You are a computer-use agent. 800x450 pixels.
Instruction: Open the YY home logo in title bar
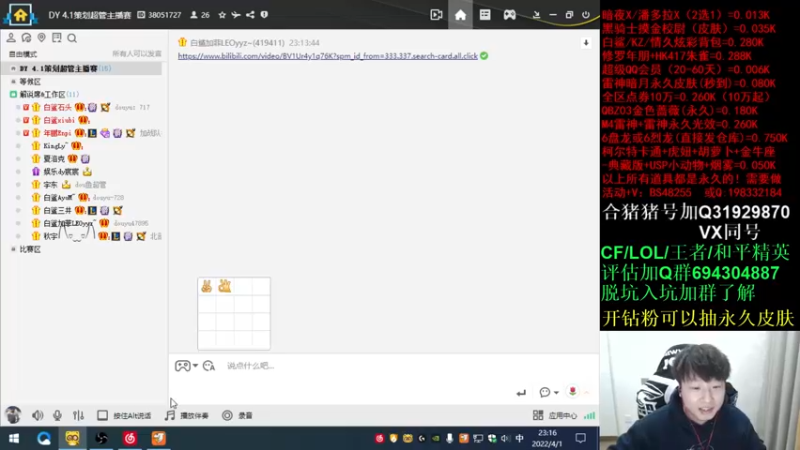[20, 14]
